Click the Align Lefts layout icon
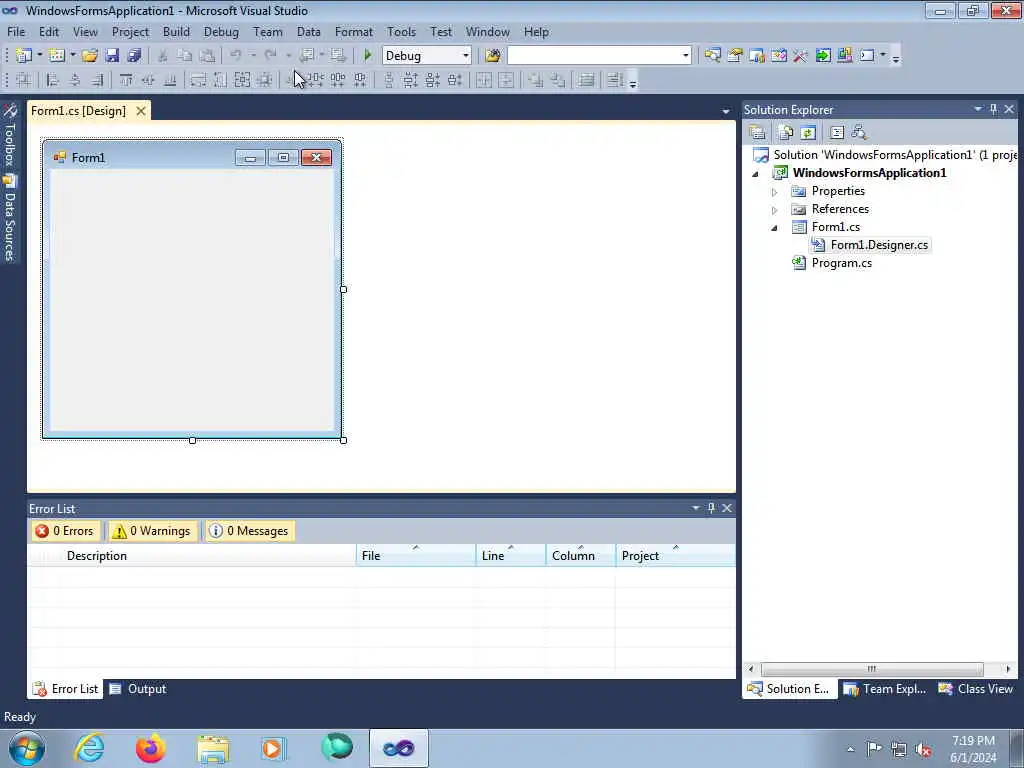 [53, 80]
